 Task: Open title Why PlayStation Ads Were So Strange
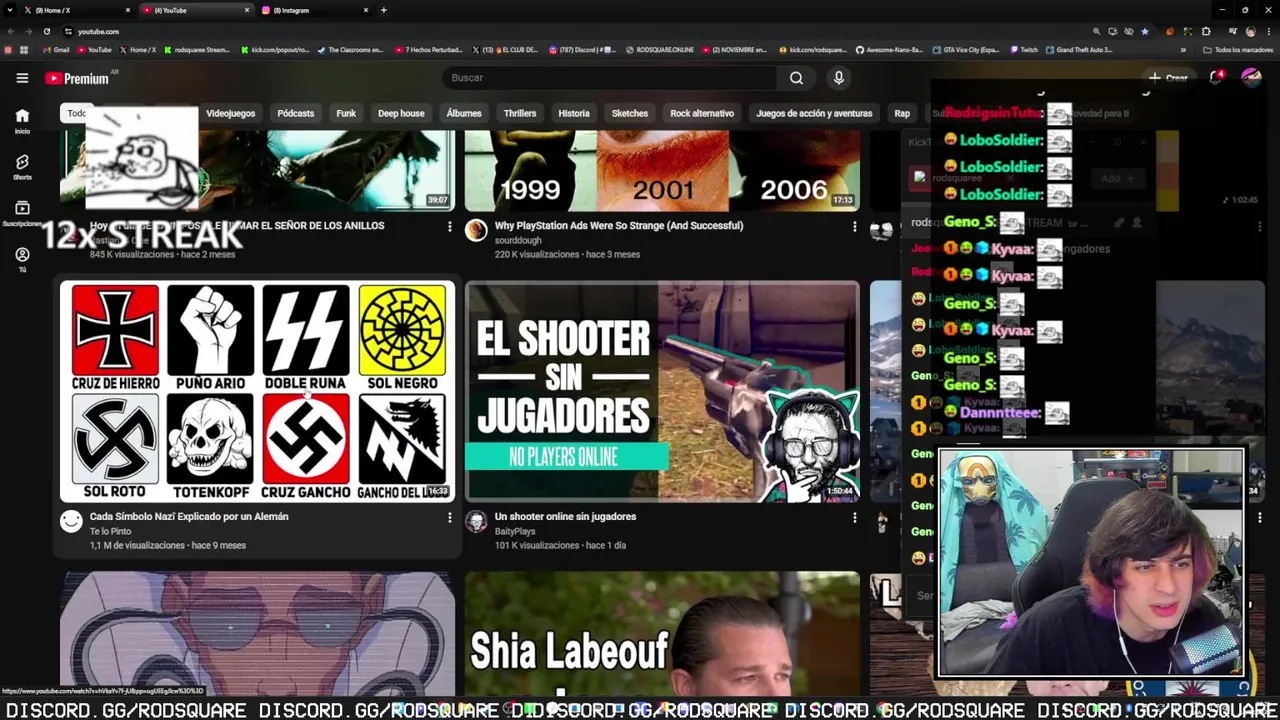619,226
